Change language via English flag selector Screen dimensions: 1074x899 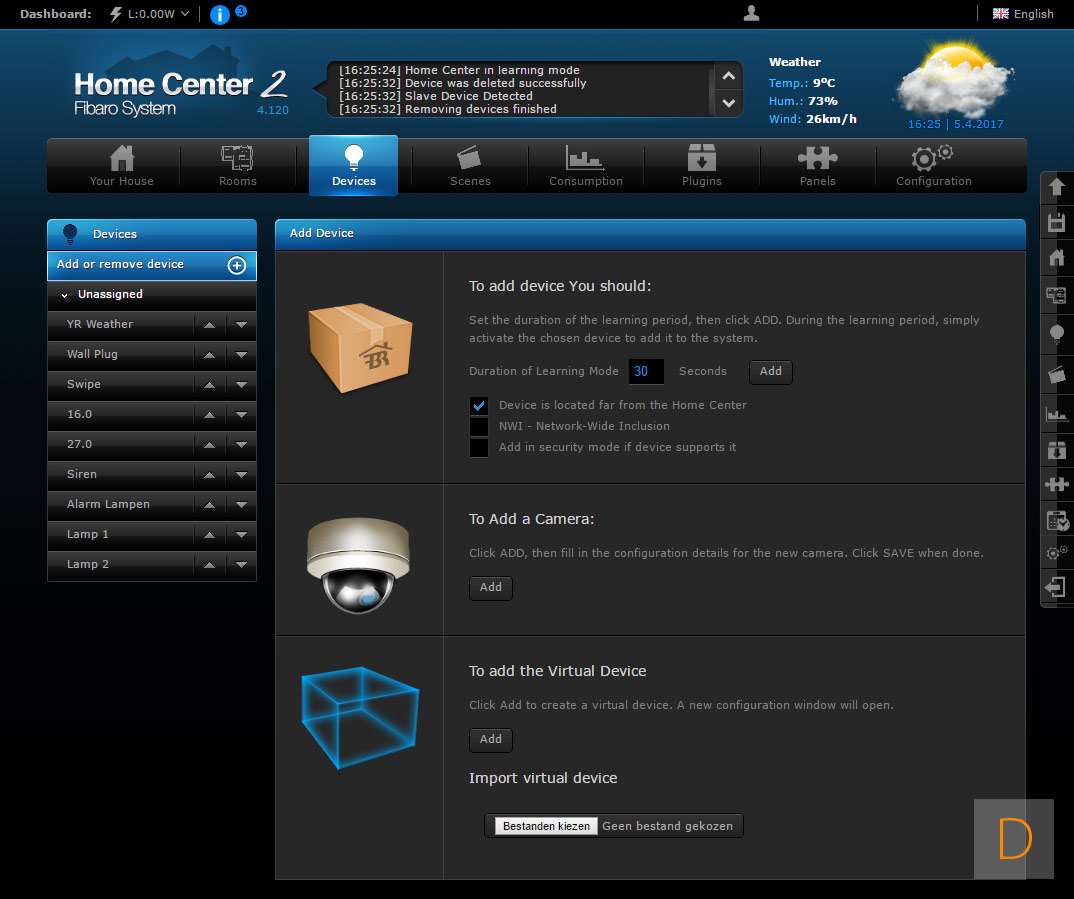click(1023, 14)
